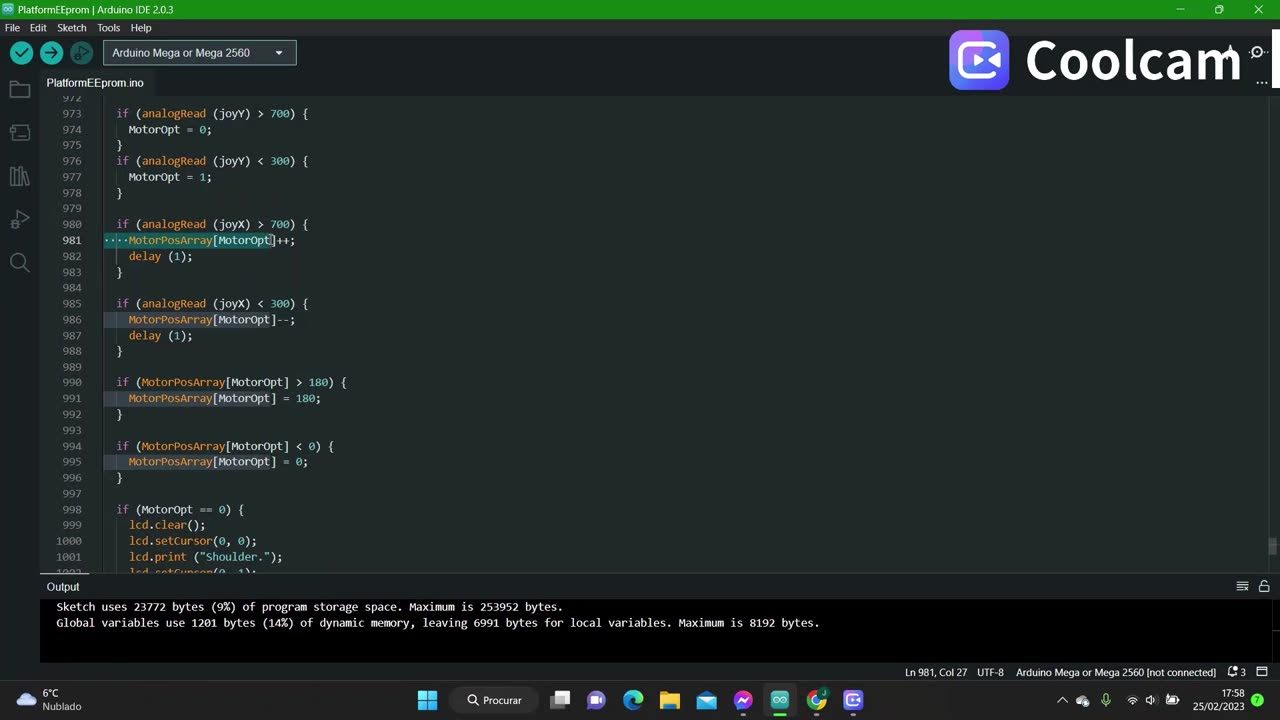Open the Windows Start menu
1280x720 pixels.
427,700
